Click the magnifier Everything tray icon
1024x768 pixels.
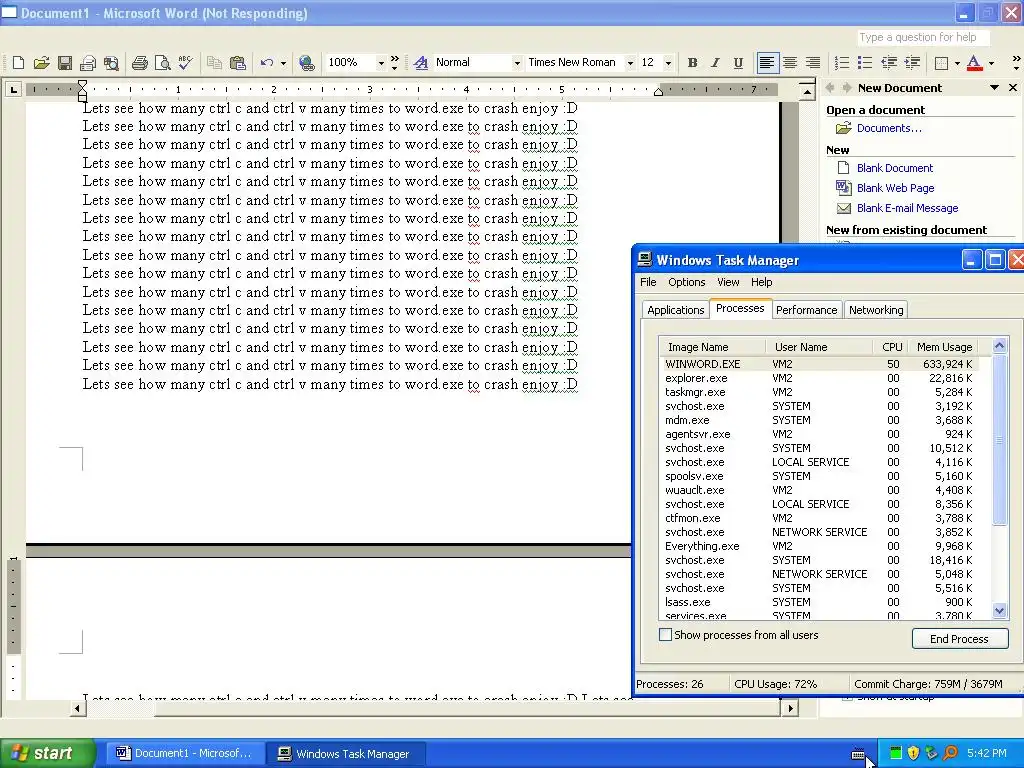coord(950,753)
